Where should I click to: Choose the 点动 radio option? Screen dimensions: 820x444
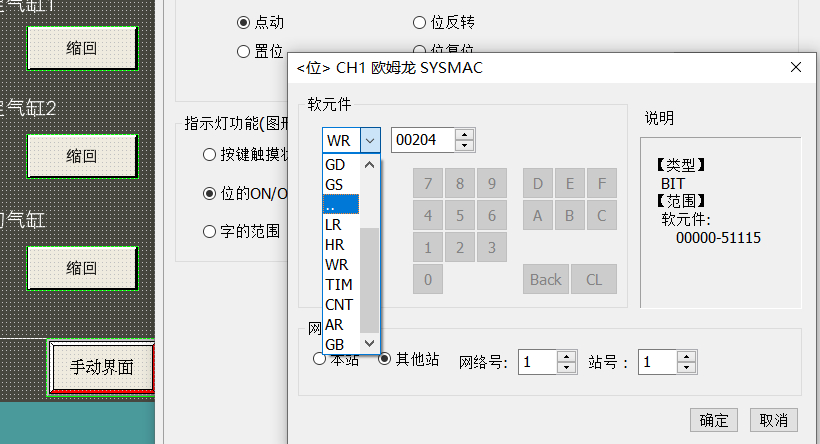[243, 21]
